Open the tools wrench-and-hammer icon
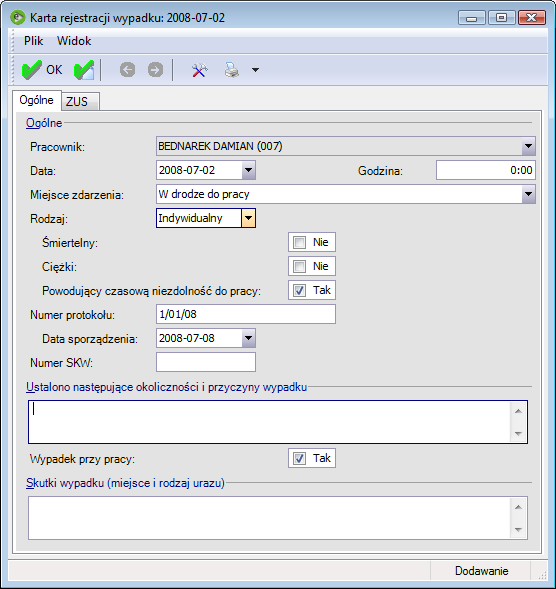The width and height of the screenshot is (556, 589). click(199, 70)
